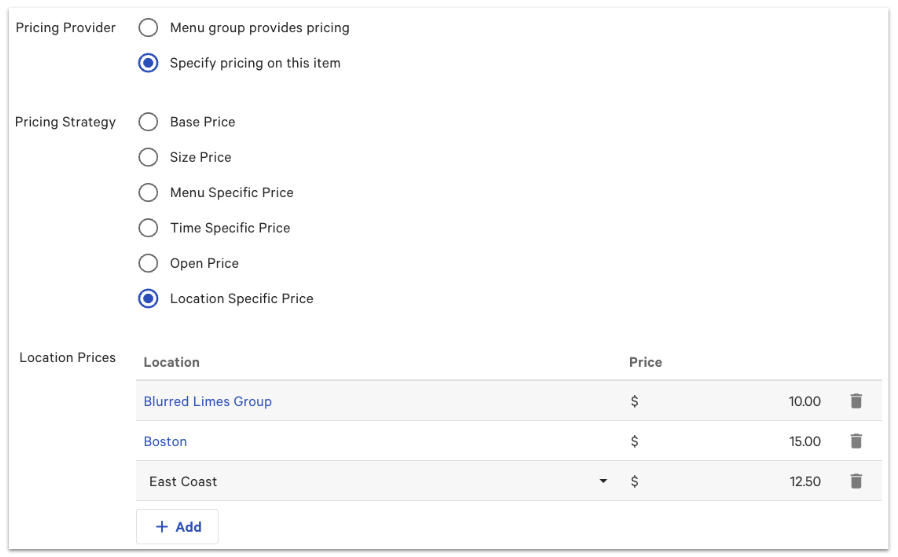Delete the Blurred Limes Group price row
Screen dimensions: 898x557
pos(856,401)
